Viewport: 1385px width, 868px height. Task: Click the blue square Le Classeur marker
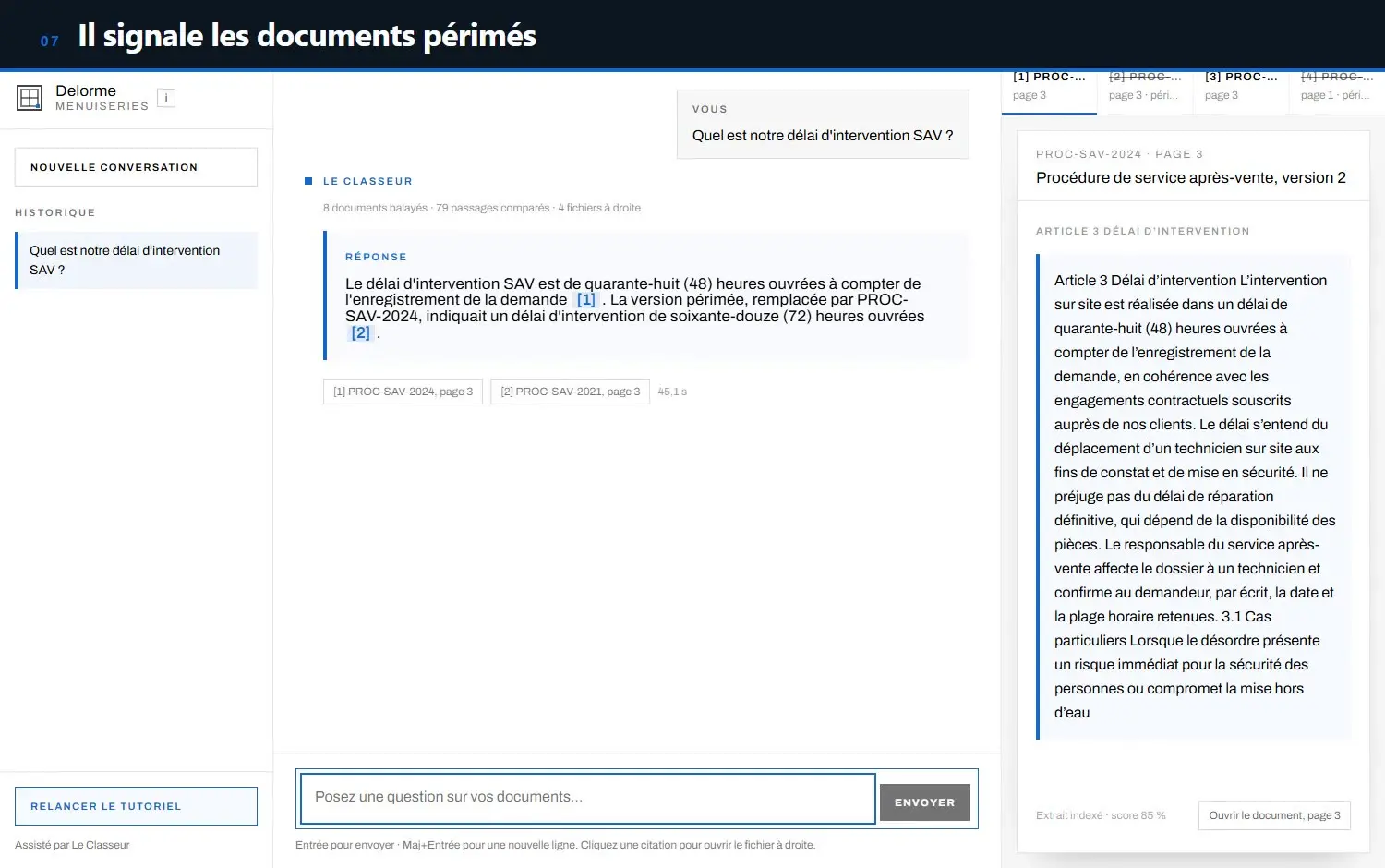308,181
